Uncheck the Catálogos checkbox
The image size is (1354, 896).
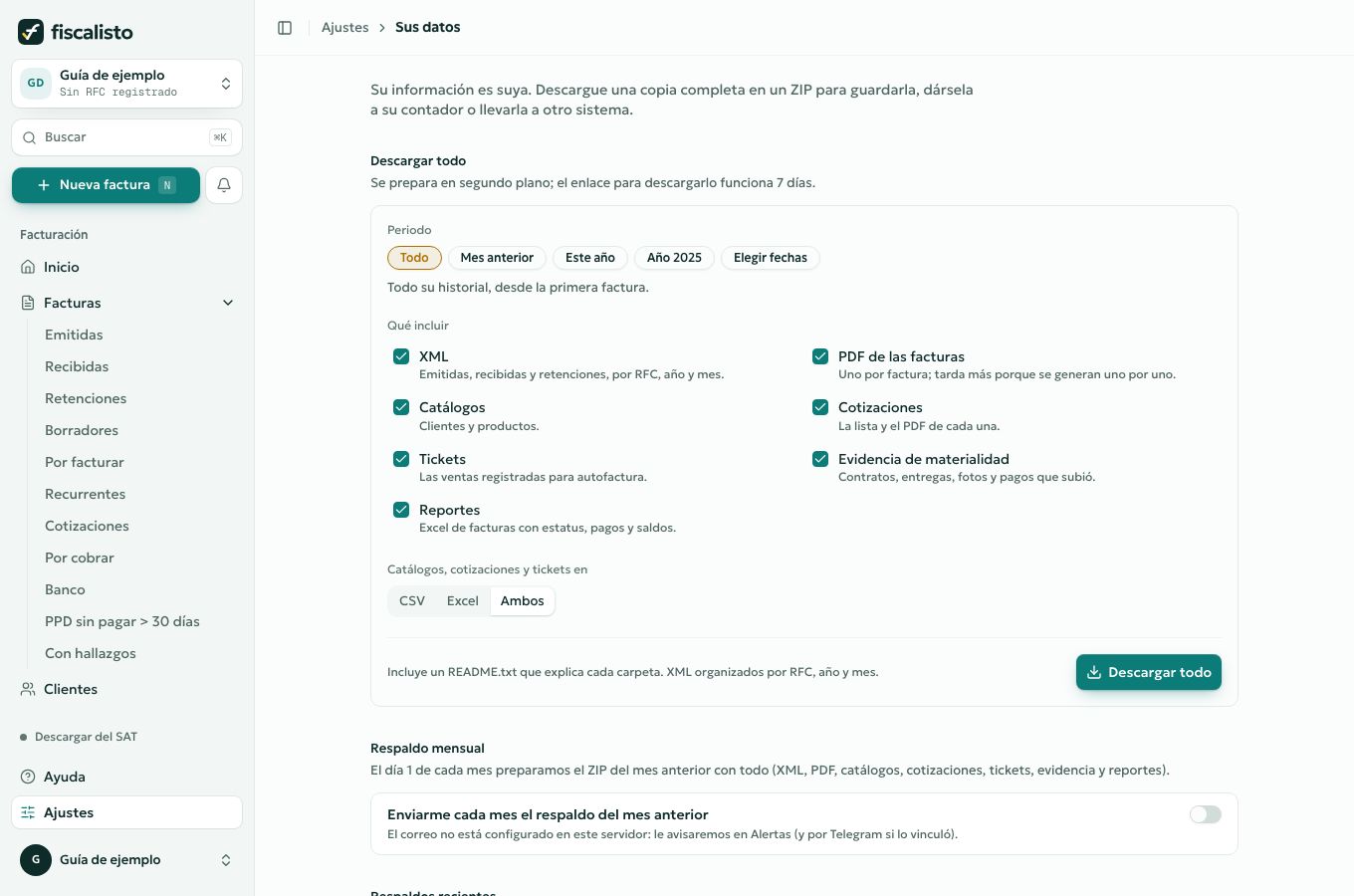click(401, 407)
